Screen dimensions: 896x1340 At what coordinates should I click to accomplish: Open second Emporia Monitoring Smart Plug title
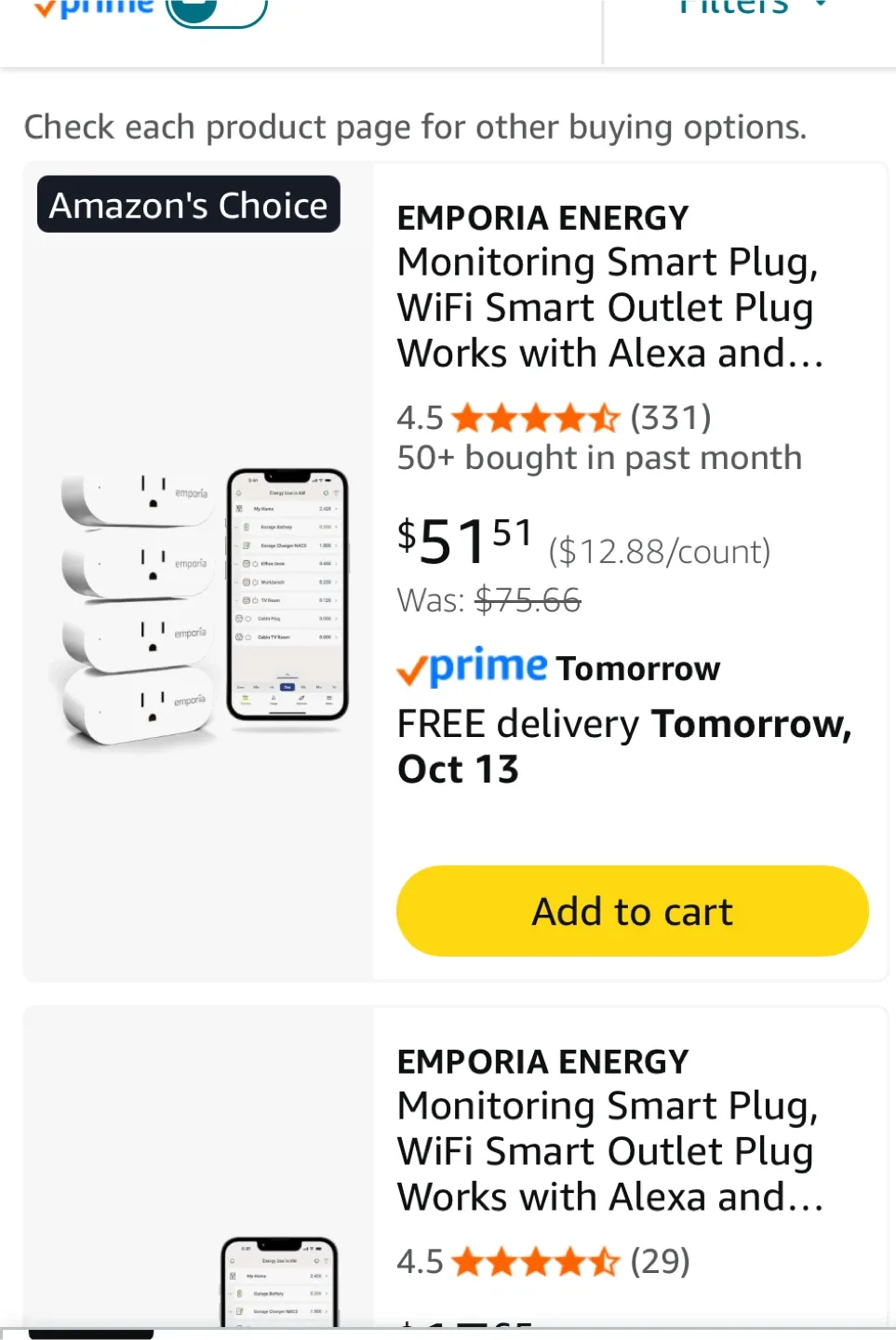(x=609, y=1151)
